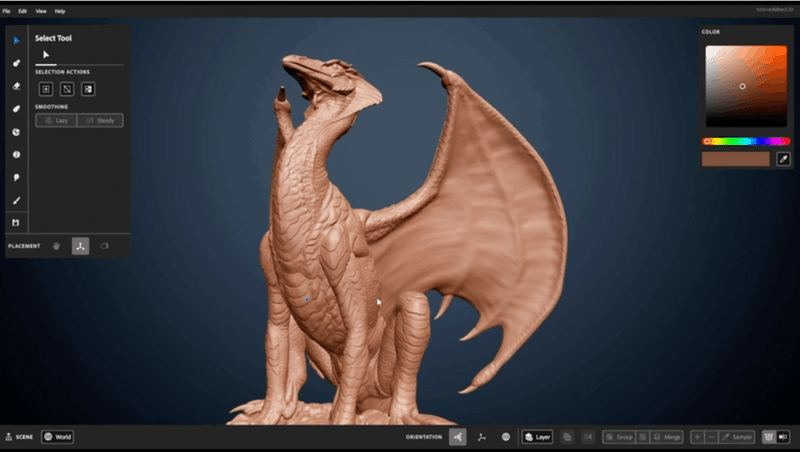
Task: Click the last icon in bottom bar
Action: tap(783, 437)
